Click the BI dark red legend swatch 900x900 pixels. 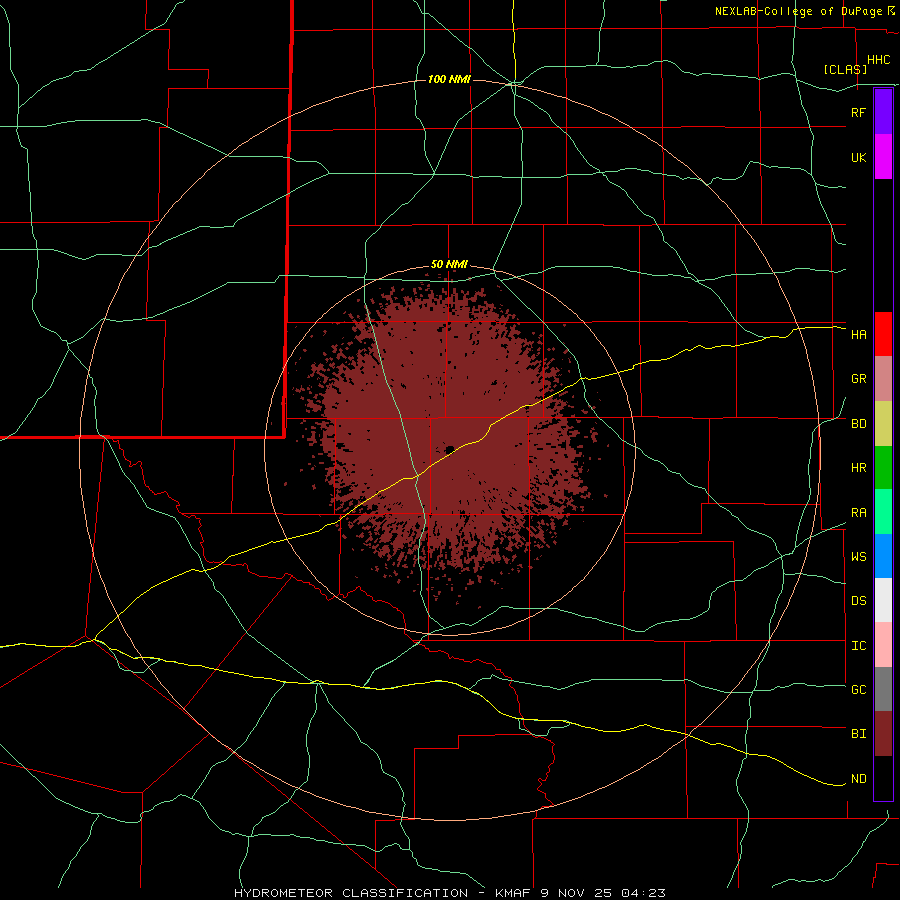pos(883,734)
